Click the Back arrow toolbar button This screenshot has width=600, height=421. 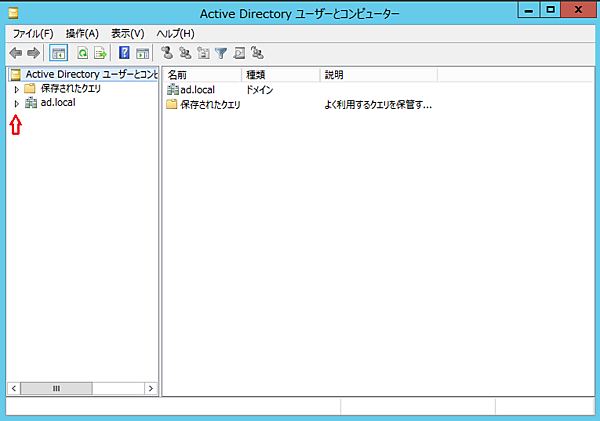point(16,53)
